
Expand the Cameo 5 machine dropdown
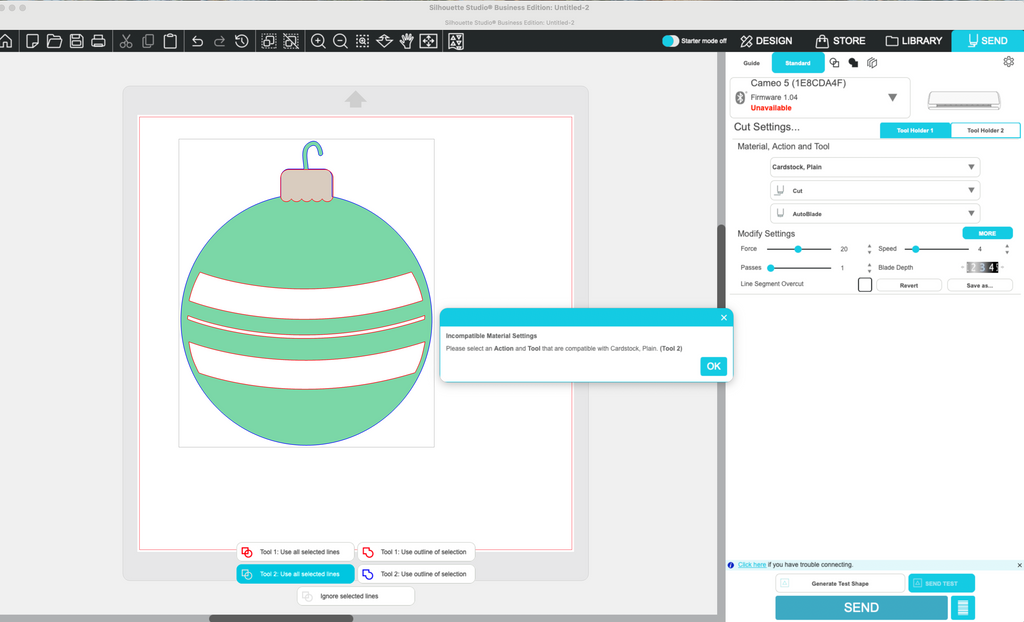pyautogui.click(x=892, y=97)
